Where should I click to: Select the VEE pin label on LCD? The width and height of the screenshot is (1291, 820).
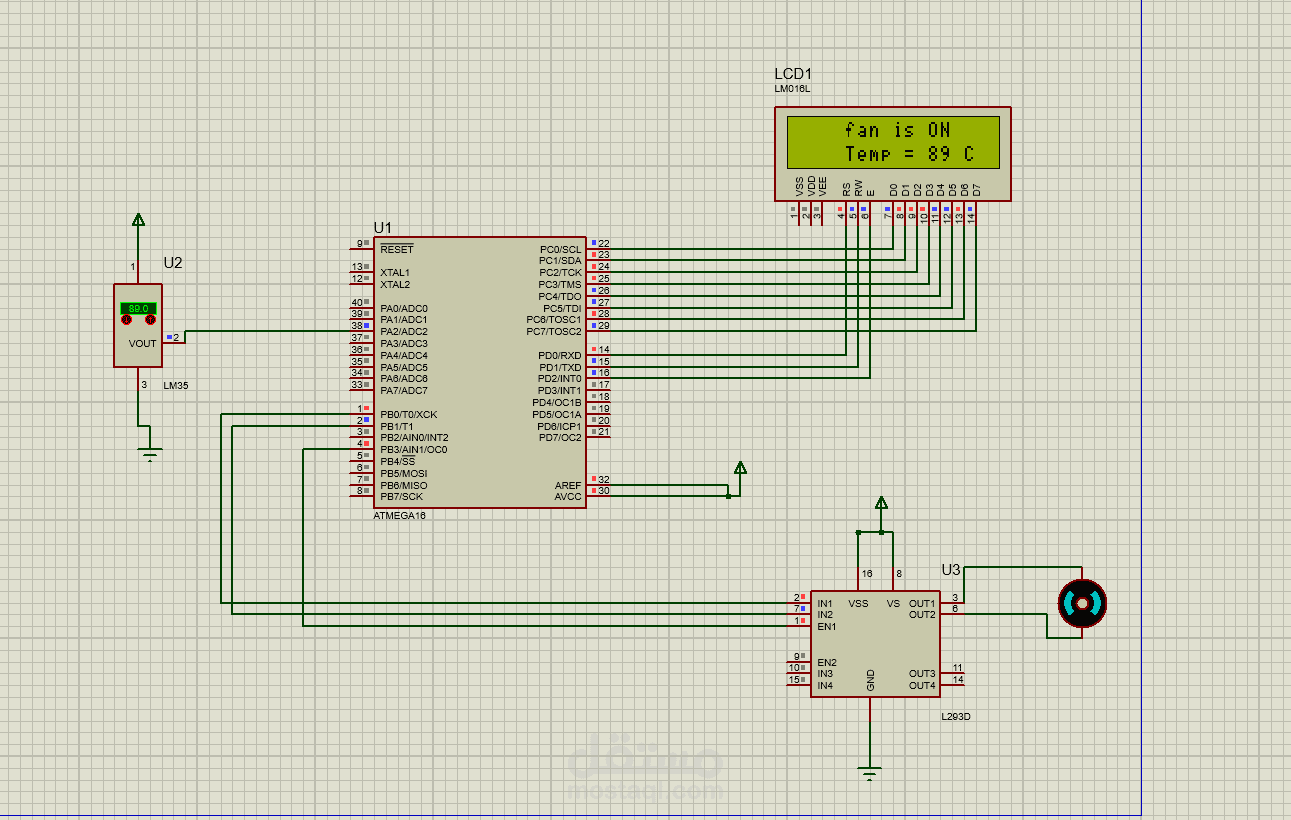click(x=823, y=186)
